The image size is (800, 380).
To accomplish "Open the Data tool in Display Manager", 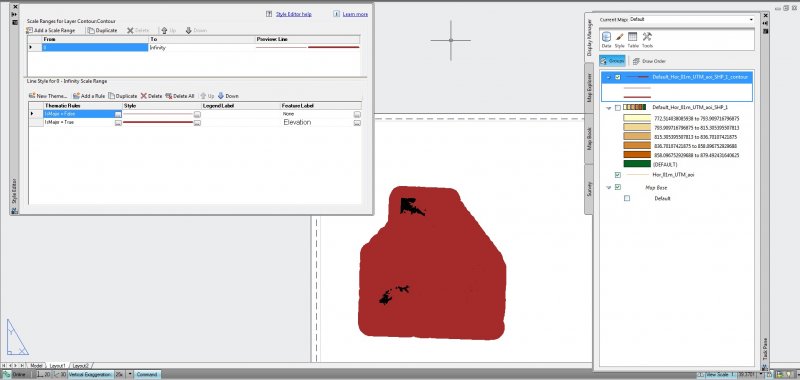I will point(606,40).
